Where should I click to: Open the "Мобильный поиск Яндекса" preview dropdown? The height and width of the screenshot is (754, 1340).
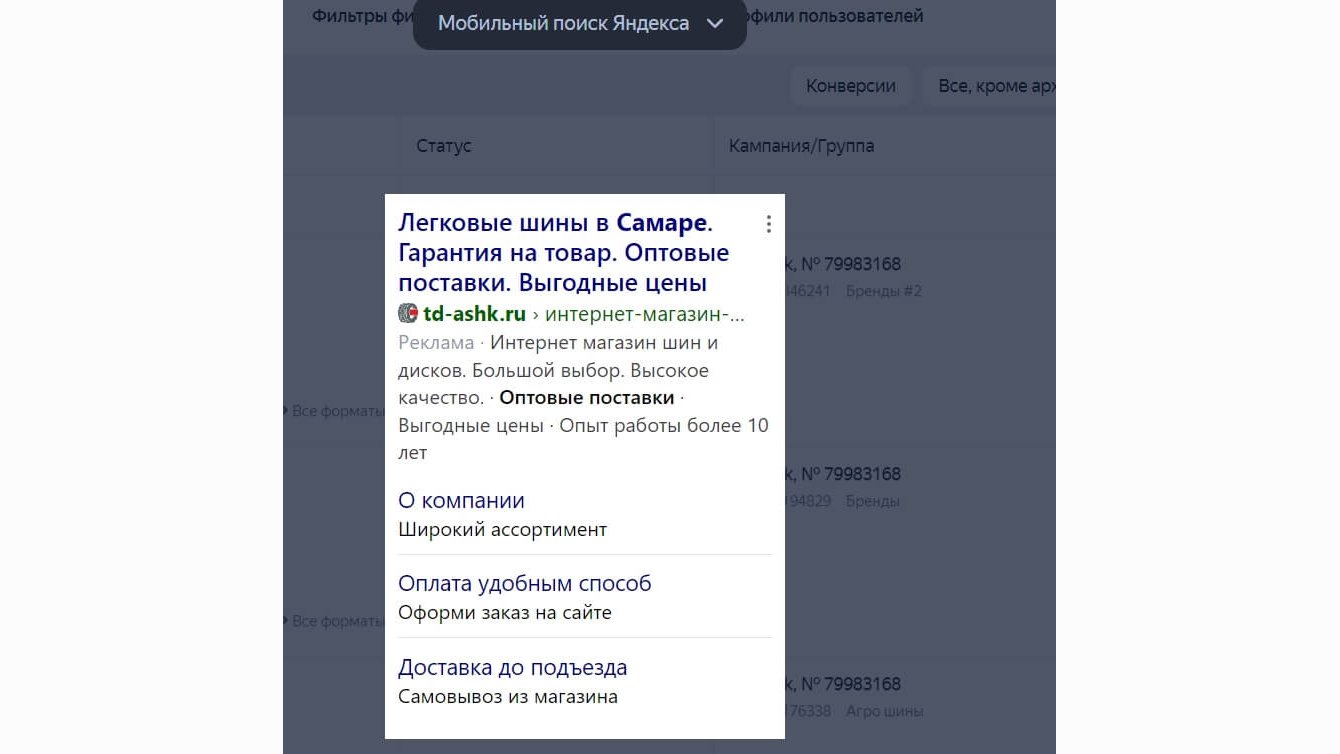pyautogui.click(x=580, y=24)
